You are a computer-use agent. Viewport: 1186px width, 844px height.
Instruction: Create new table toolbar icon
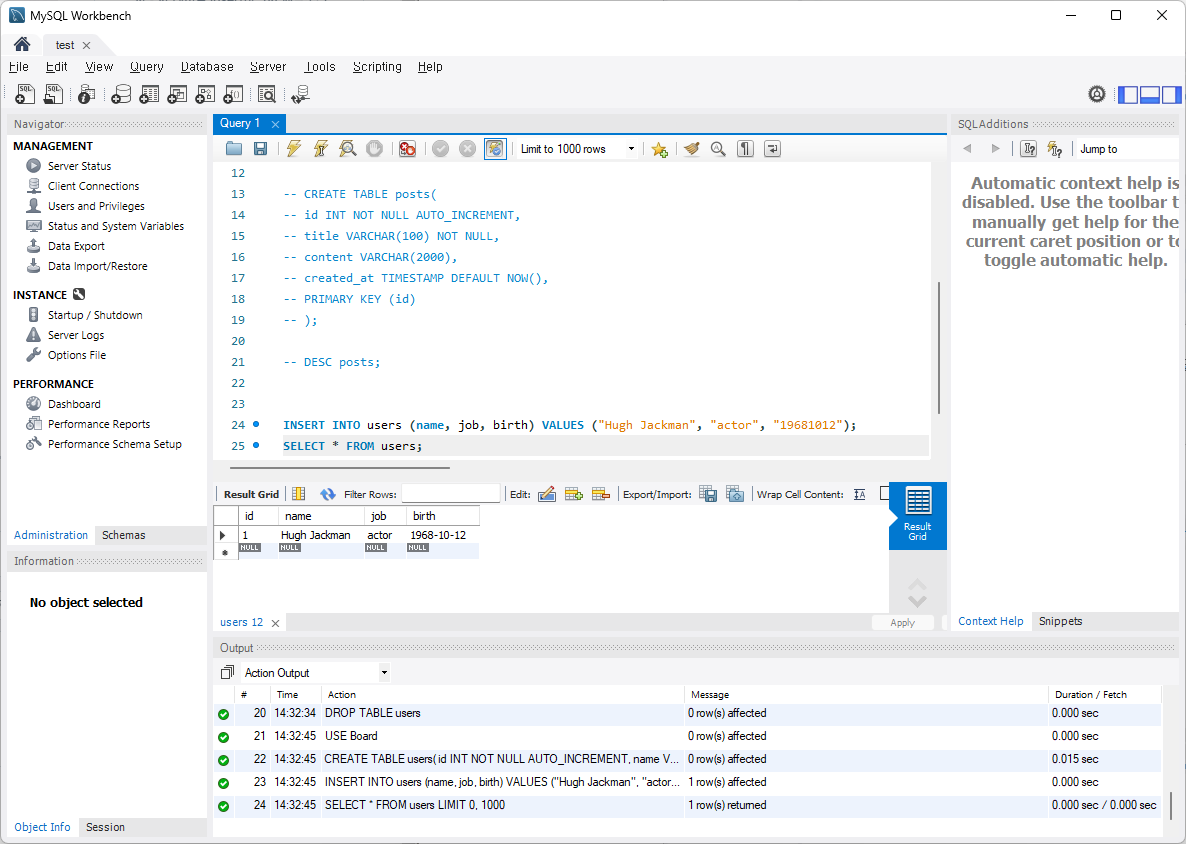149,94
